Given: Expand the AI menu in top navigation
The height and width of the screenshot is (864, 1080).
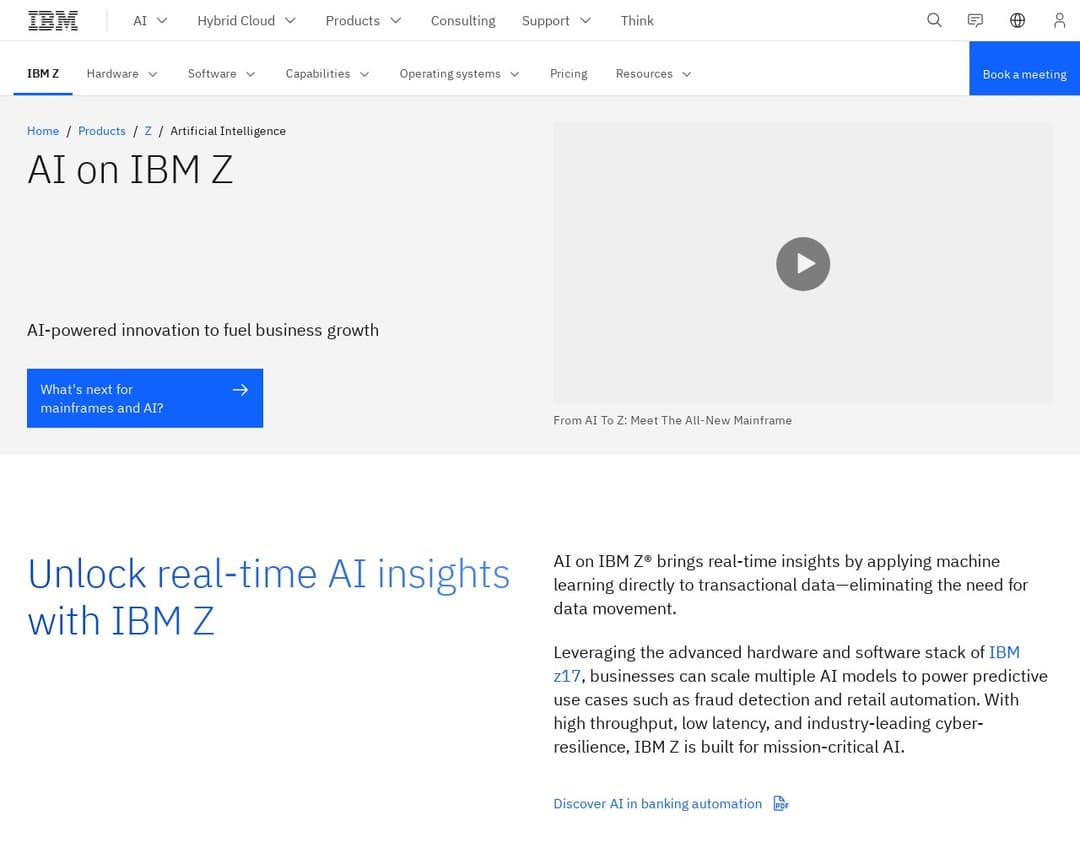Looking at the screenshot, I should pos(150,21).
